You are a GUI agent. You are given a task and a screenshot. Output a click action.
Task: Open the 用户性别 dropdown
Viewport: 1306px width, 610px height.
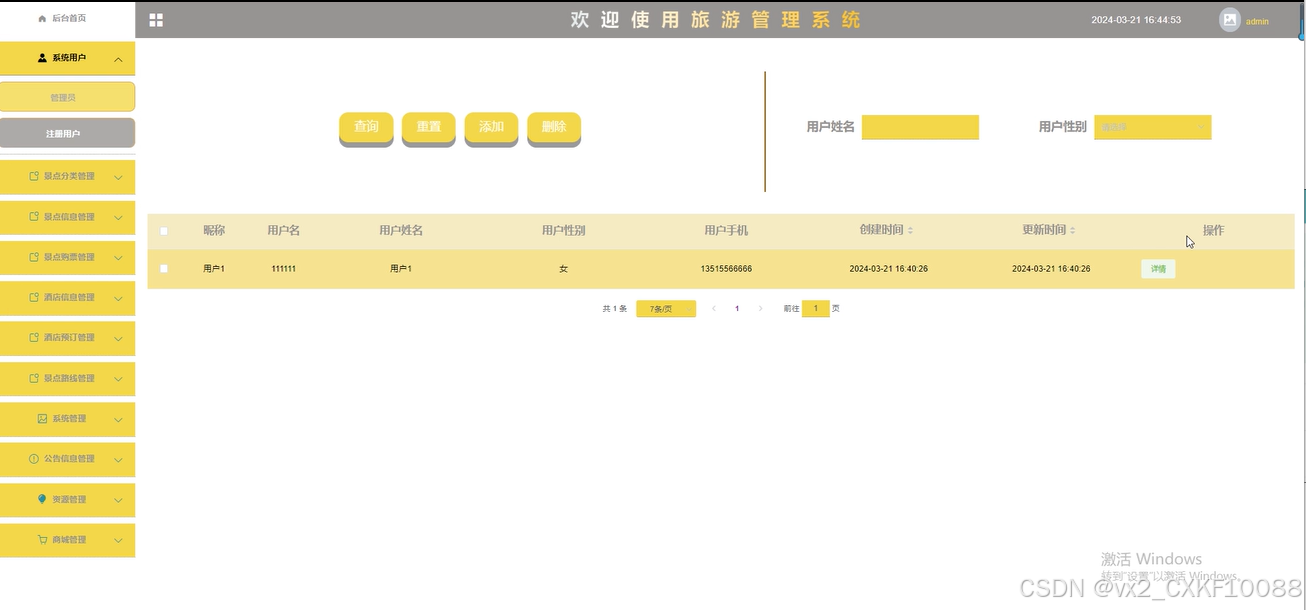(x=1153, y=127)
